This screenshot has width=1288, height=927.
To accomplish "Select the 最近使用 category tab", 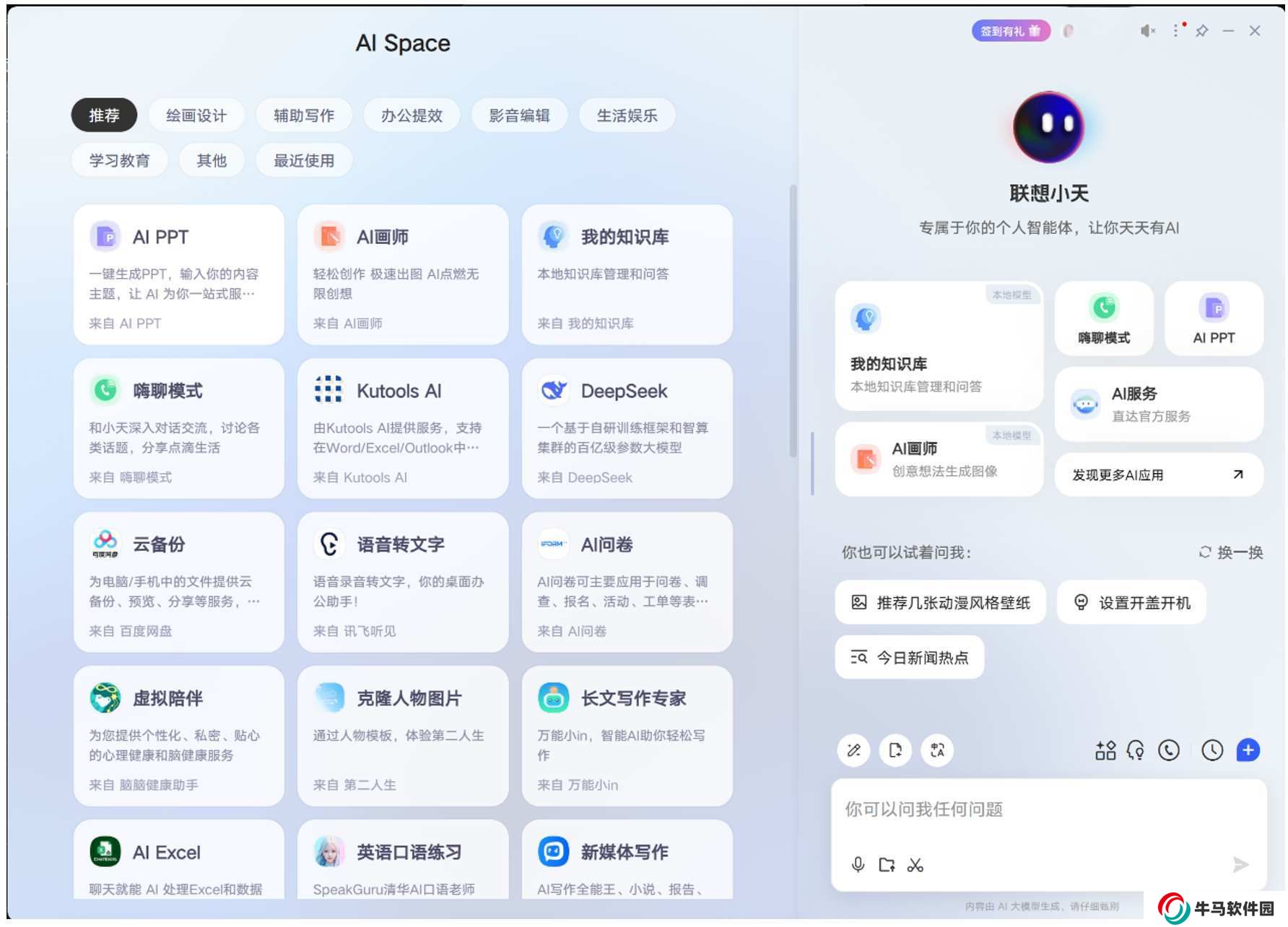I will [x=304, y=160].
